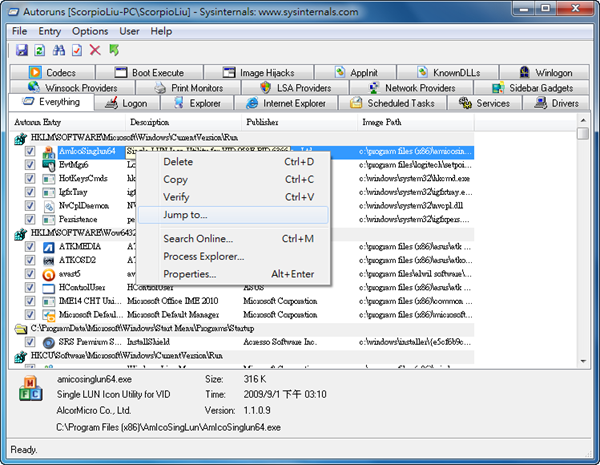The image size is (600, 465).
Task: Click the Properties toolbar icon
Action: [77, 50]
